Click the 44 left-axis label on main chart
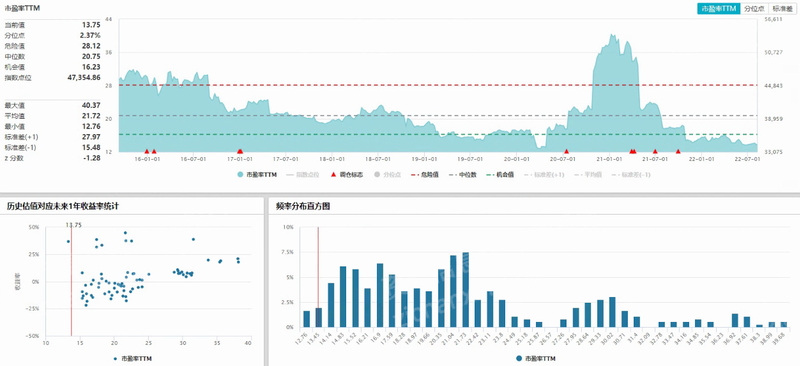Screen dimensions: 800x366 pyautogui.click(x=109, y=19)
